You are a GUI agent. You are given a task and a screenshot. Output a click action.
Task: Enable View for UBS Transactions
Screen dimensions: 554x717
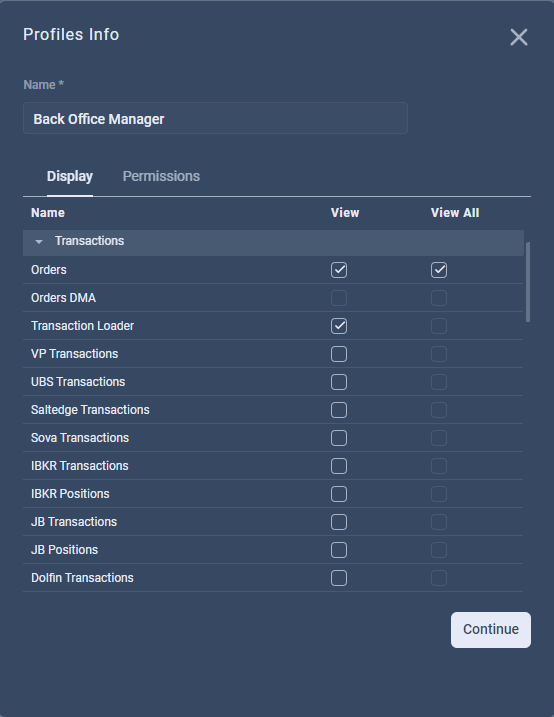[339, 382]
